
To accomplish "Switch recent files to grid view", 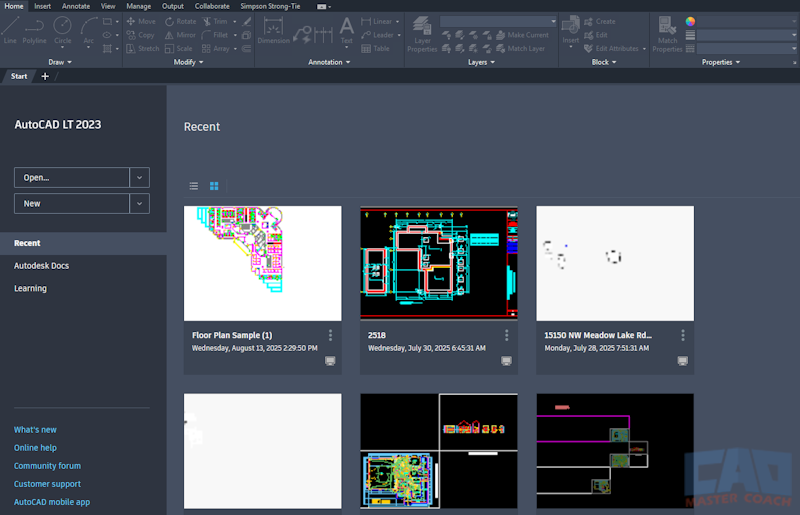I will (x=214, y=186).
